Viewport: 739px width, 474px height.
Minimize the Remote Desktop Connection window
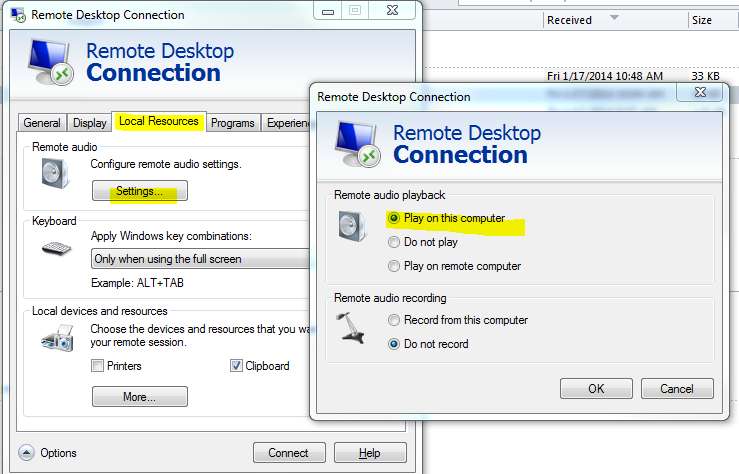328,11
